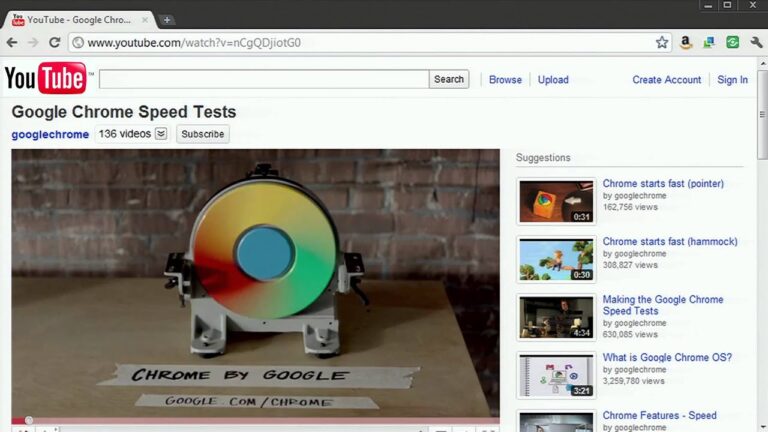Click the 162,756 views text
The width and height of the screenshot is (768, 432).
pos(630,207)
